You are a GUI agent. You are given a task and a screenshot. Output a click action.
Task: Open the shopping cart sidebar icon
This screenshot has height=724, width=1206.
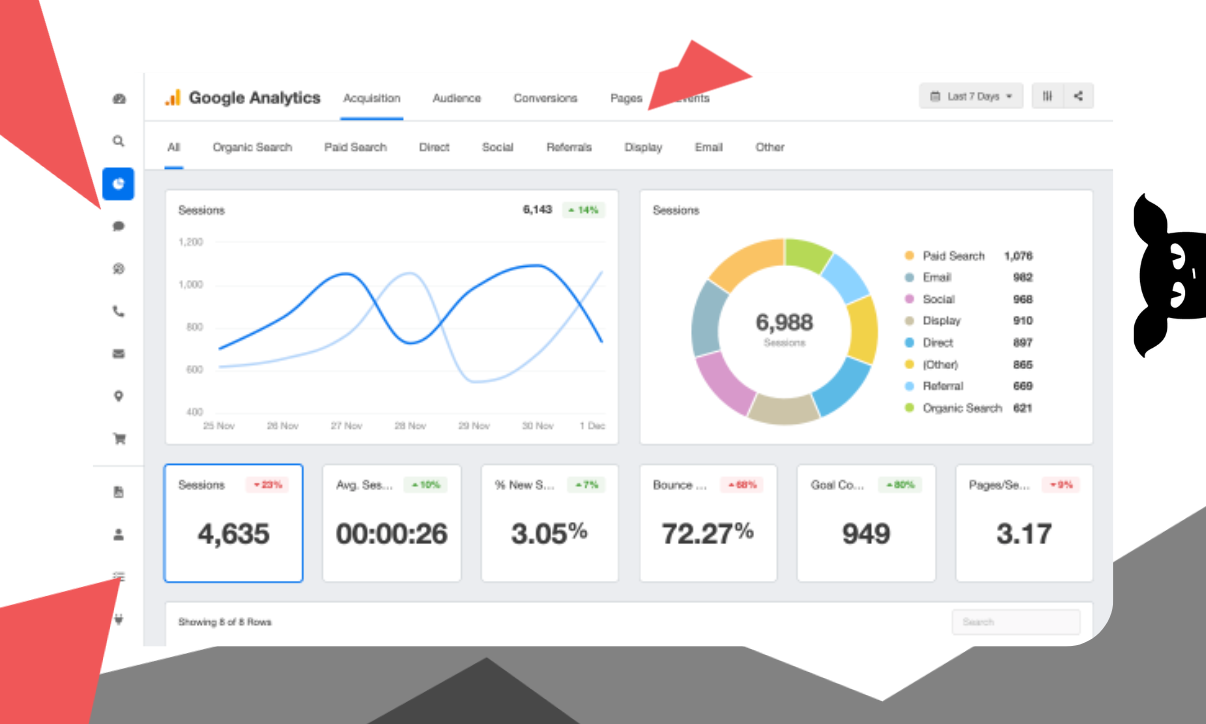[x=119, y=438]
